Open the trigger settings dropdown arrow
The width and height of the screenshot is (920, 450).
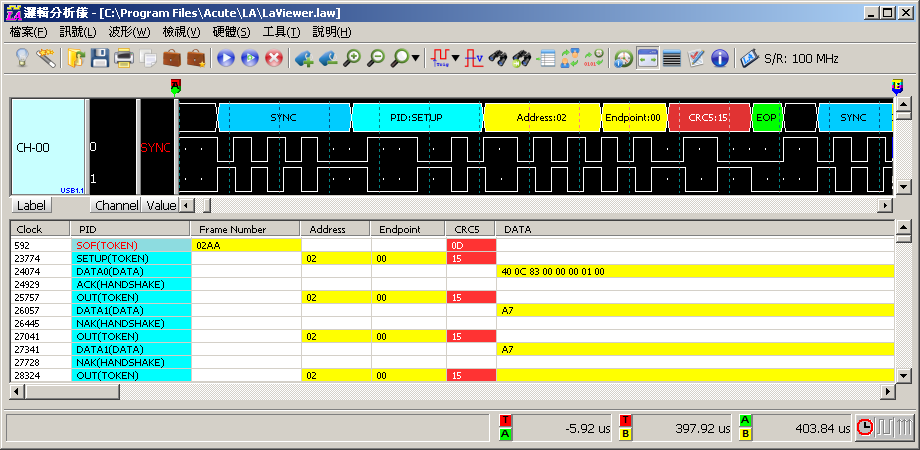pyautogui.click(x=455, y=58)
